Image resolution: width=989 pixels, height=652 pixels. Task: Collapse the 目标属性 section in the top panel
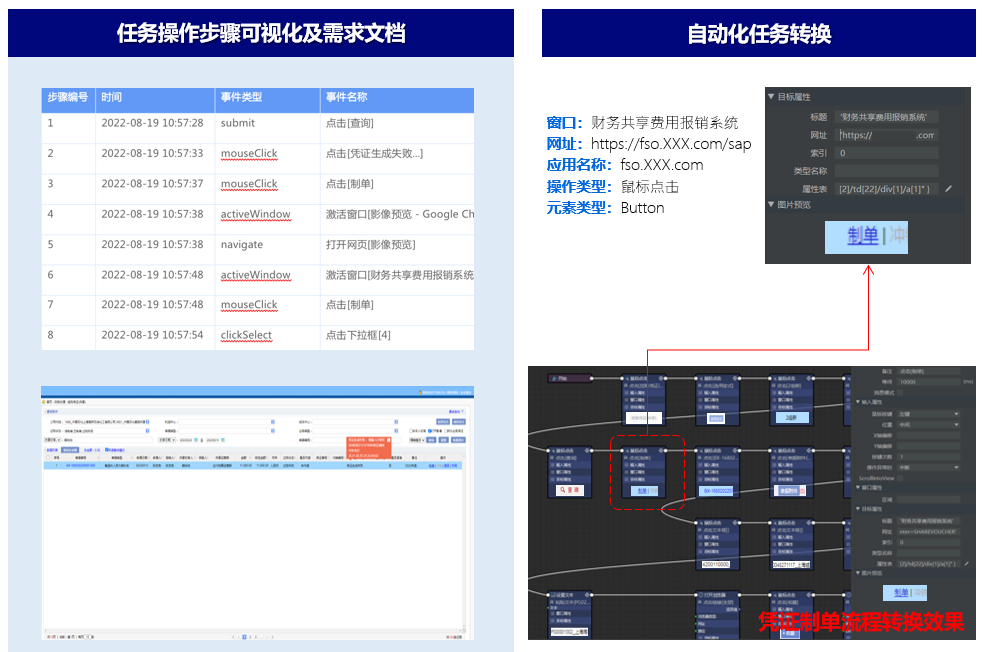pos(772,97)
